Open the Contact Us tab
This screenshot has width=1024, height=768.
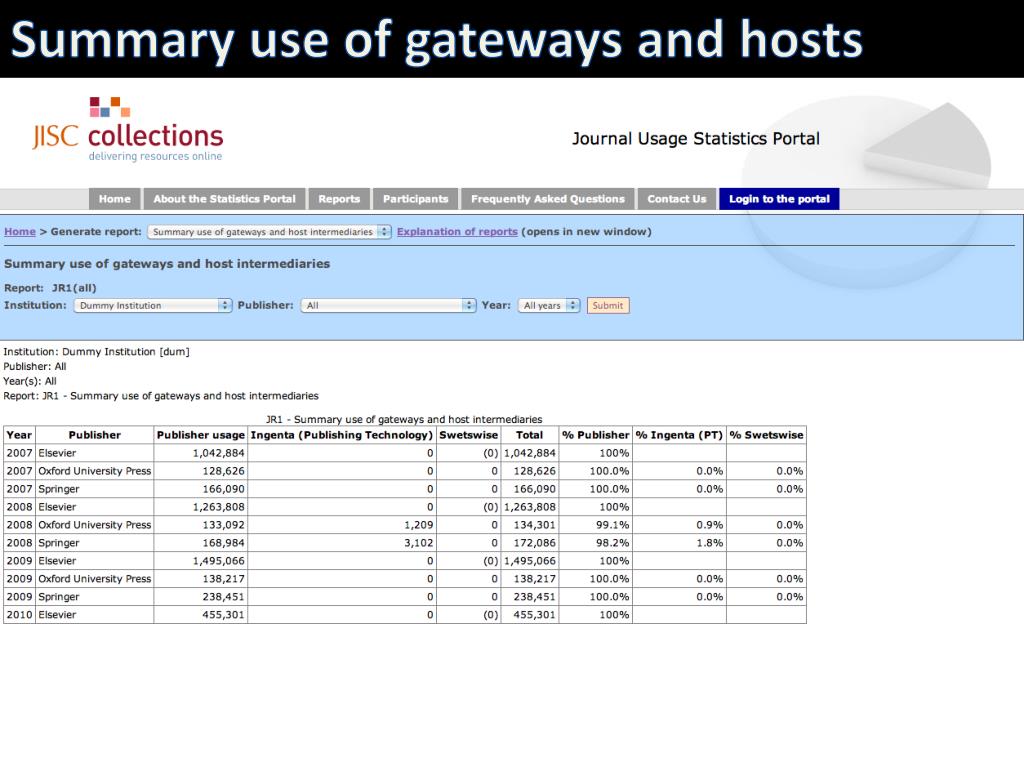tap(677, 199)
